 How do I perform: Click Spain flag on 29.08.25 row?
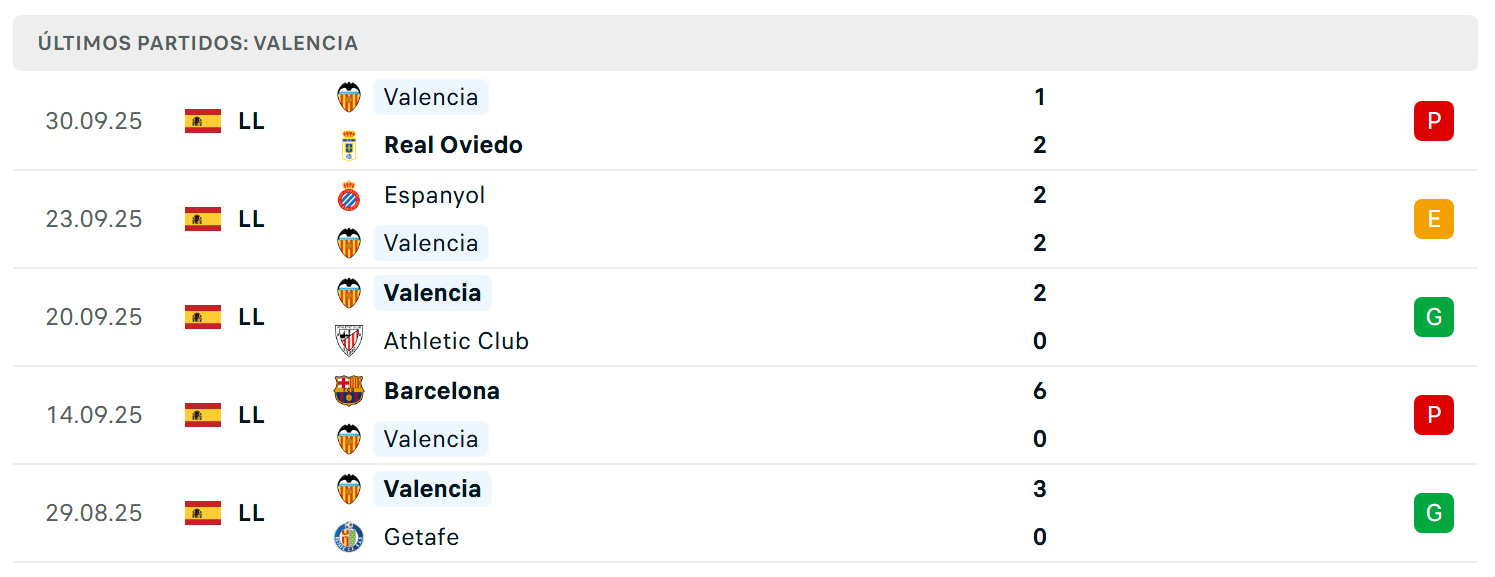(x=203, y=513)
